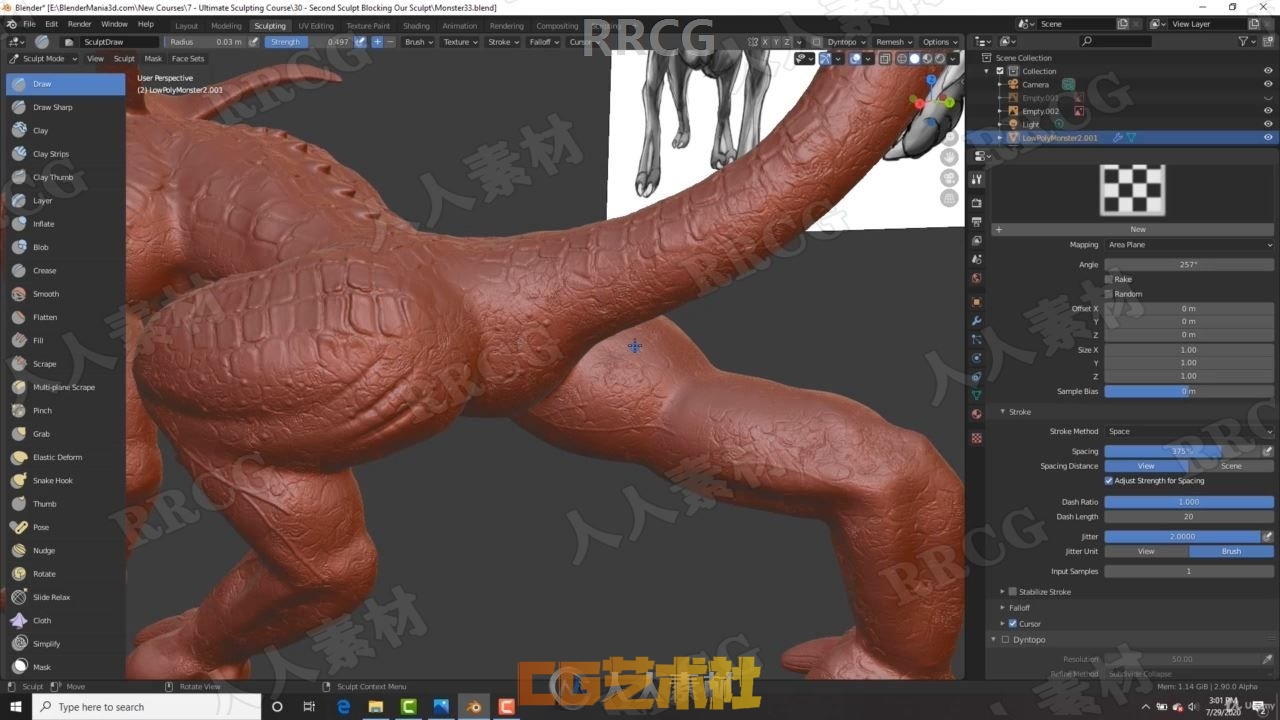Open the Options dropdown

[x=939, y=42]
